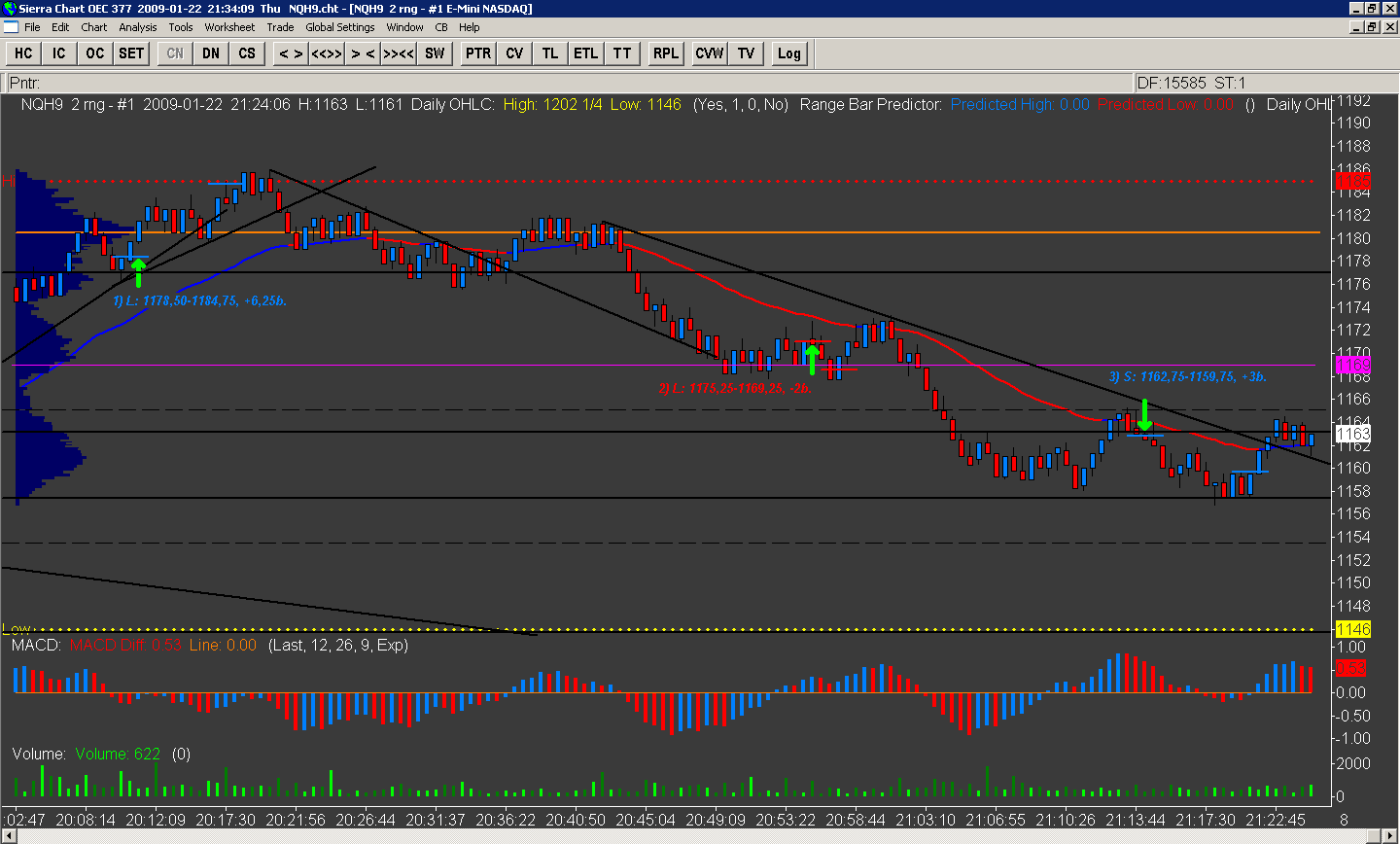
Task: Click the MACD study label
Action: (x=36, y=645)
